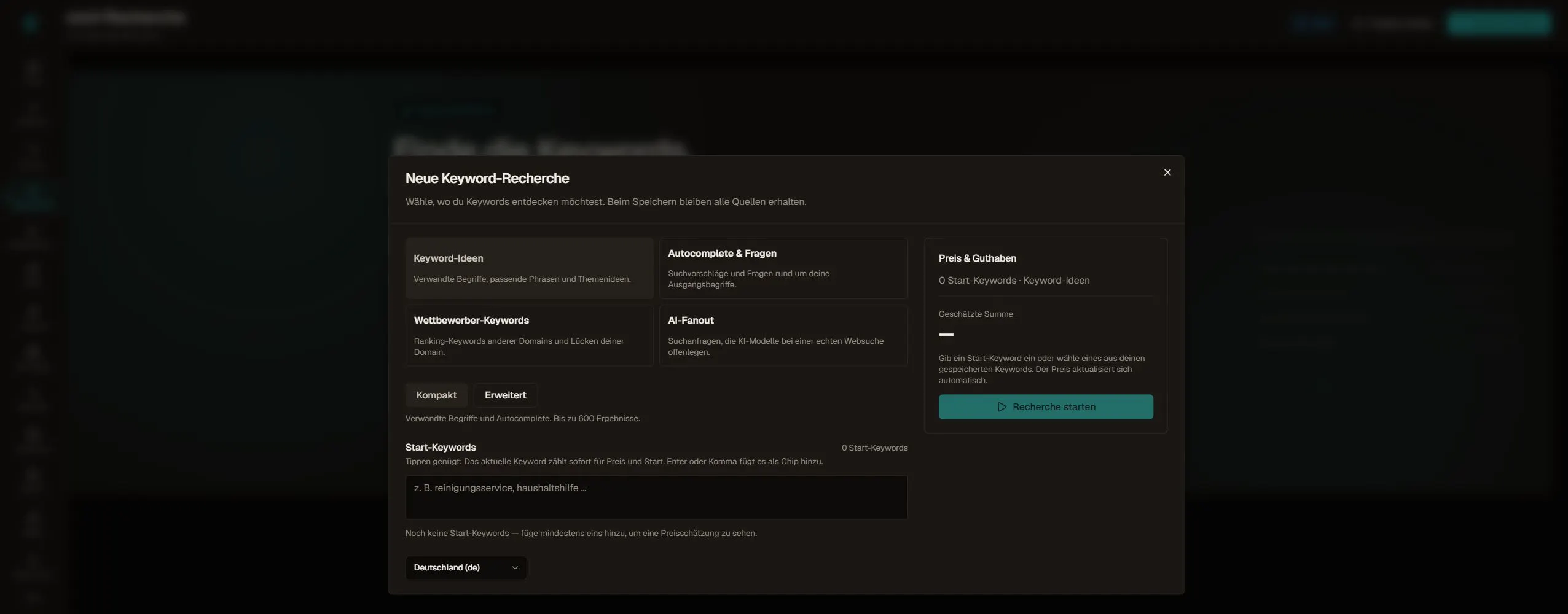Viewport: 1568px width, 614px height.
Task: Click the "Tippen genügt" helper text
Action: pyautogui.click(x=614, y=462)
